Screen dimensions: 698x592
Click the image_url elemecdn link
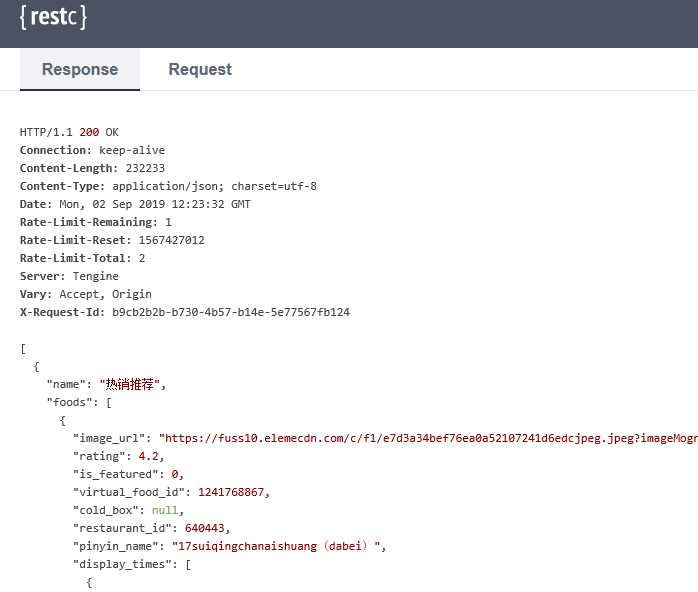click(x=428, y=438)
